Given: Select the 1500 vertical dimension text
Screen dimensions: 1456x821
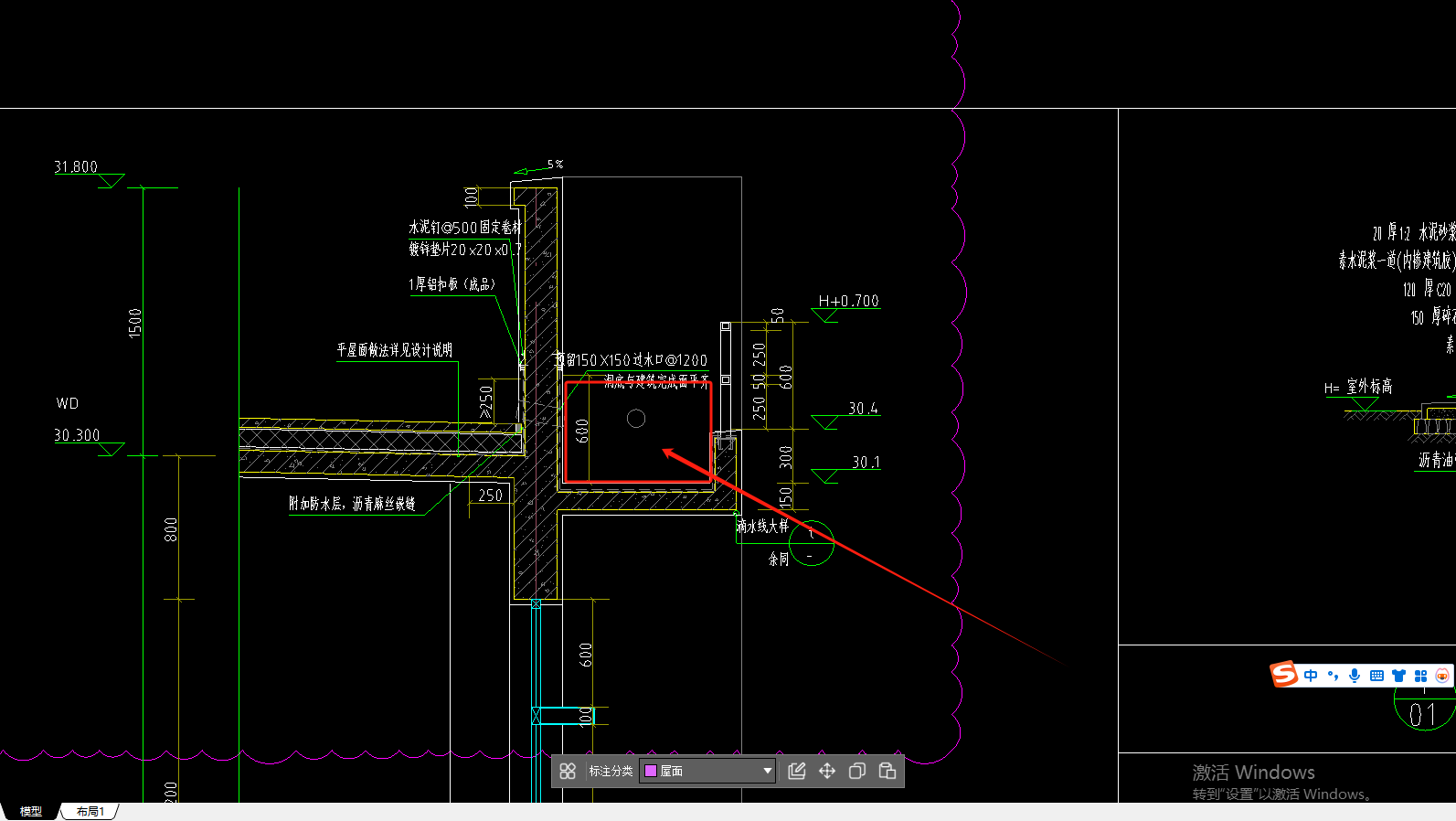Looking at the screenshot, I should click(x=135, y=324).
